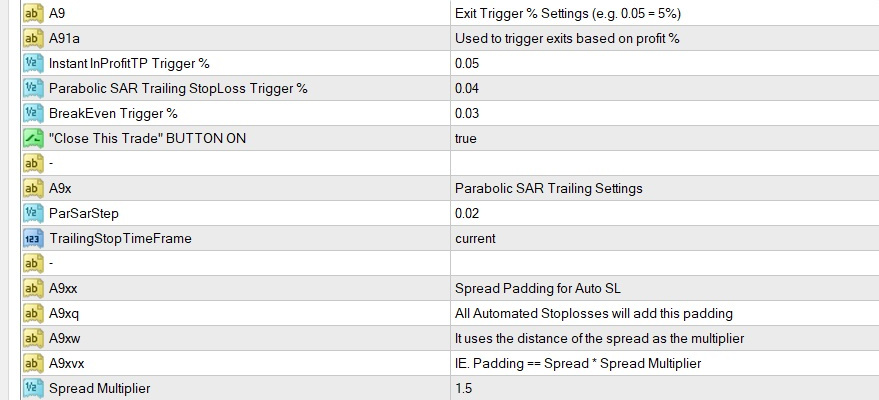The image size is (879, 400).
Task: Click the double-type icon beside Instant InProfitTP Trigger %
Action: pyautogui.click(x=31, y=63)
